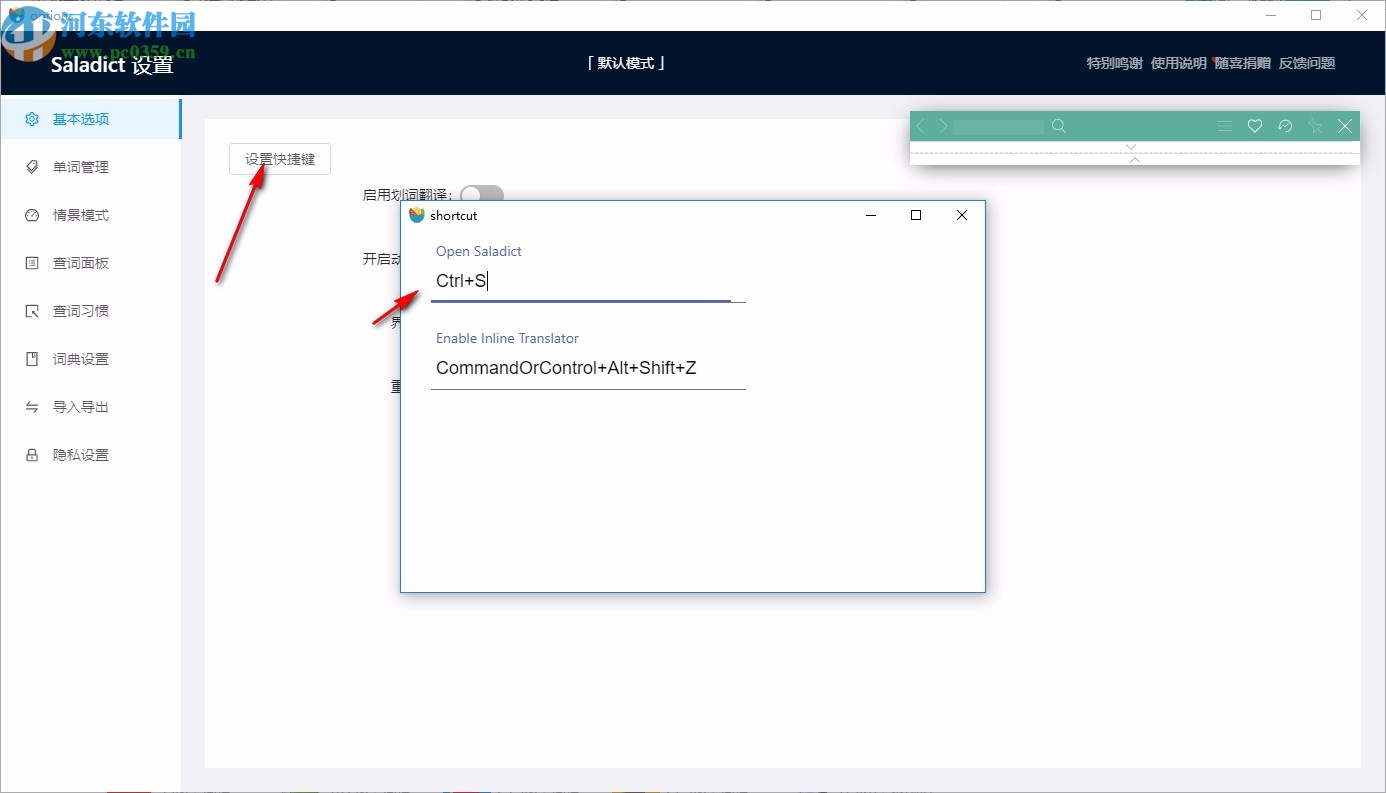Image resolution: width=1386 pixels, height=793 pixels.
Task: Click the 设置快捷键 button
Action: pos(280,159)
